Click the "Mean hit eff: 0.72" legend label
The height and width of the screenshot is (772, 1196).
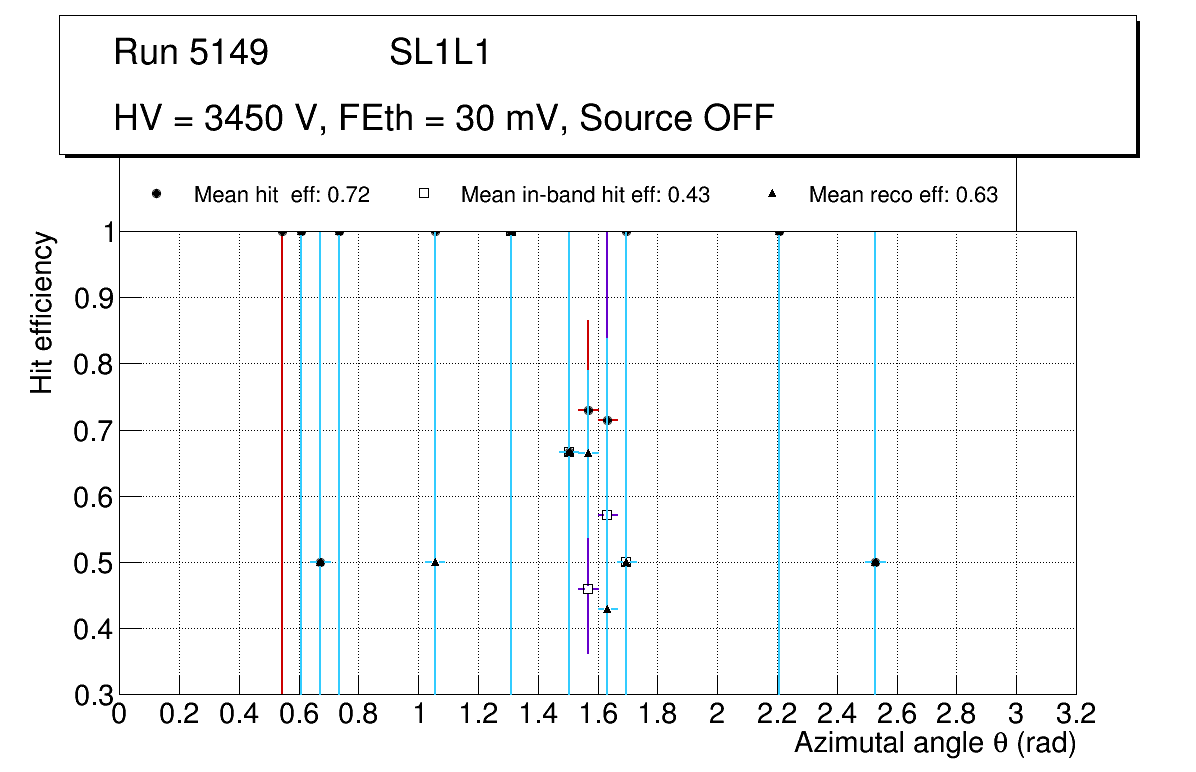click(x=282, y=195)
